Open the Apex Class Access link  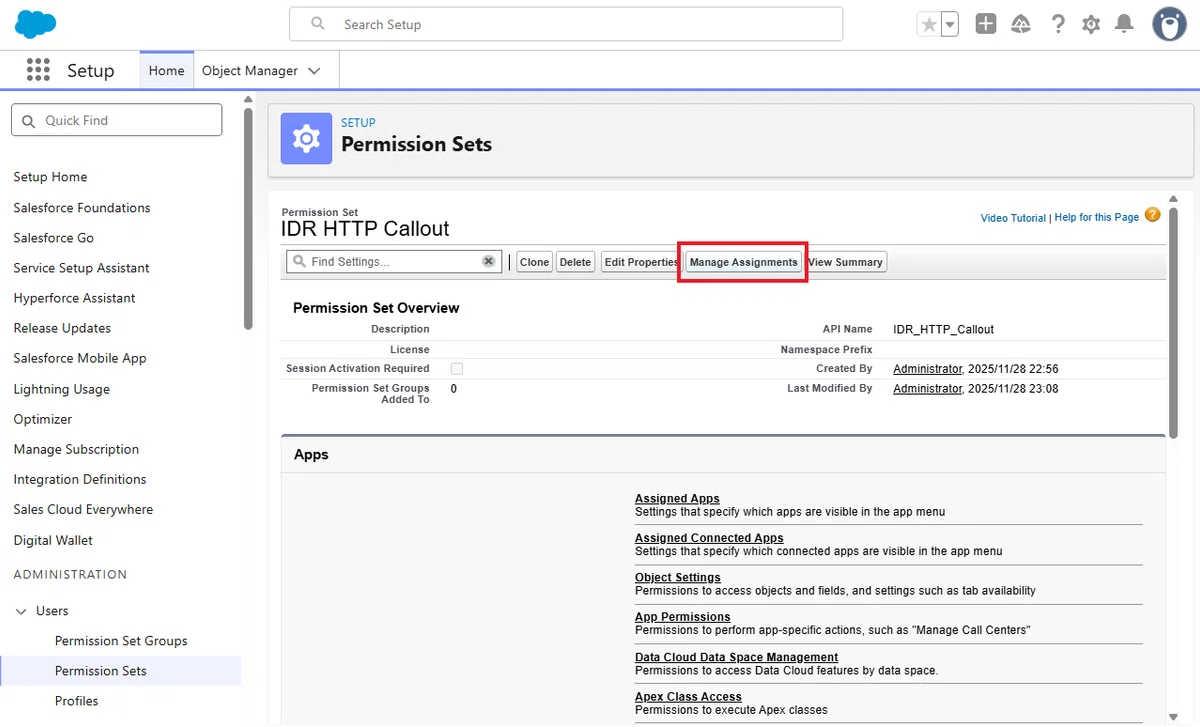point(688,697)
